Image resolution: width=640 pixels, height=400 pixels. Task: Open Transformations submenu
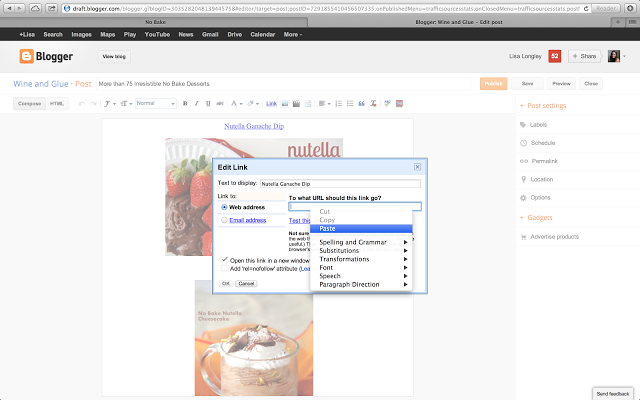point(361,259)
